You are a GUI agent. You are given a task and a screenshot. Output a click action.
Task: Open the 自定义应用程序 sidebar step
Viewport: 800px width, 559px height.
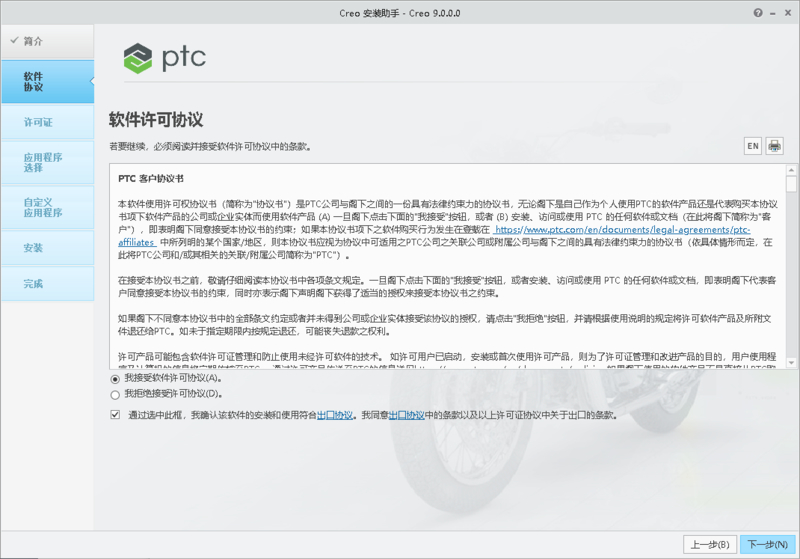coord(47,207)
